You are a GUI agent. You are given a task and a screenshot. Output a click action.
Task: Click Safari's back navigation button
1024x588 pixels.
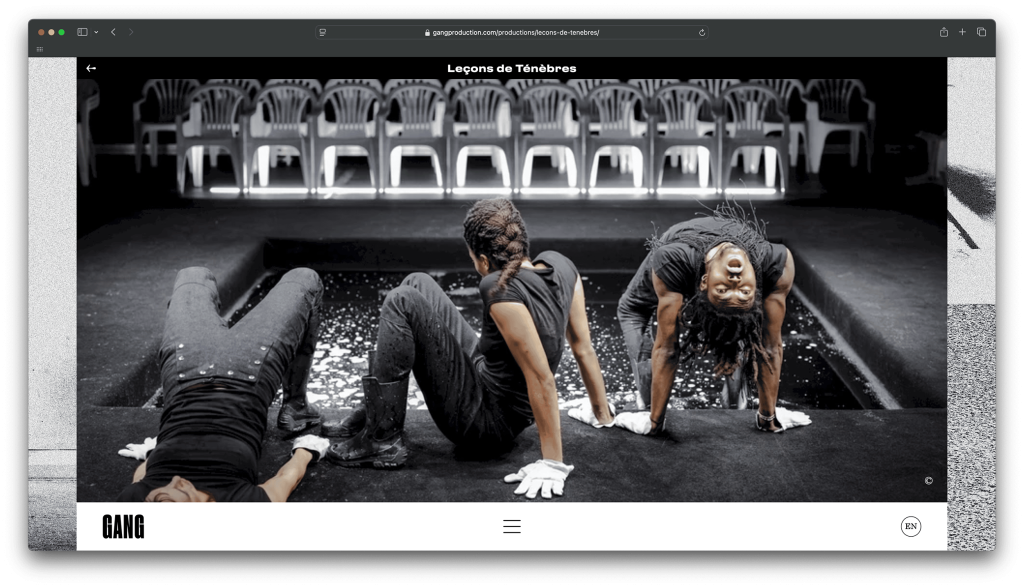[113, 32]
